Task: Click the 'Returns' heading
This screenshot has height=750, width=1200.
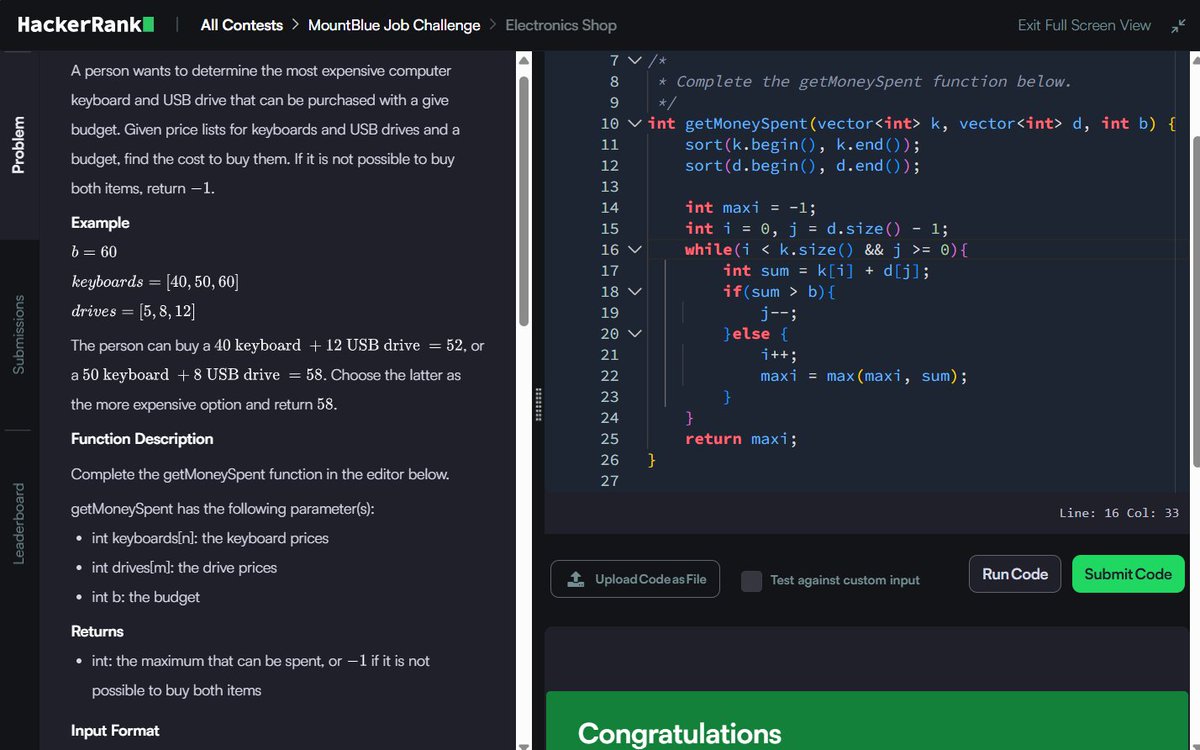Action: point(97,631)
